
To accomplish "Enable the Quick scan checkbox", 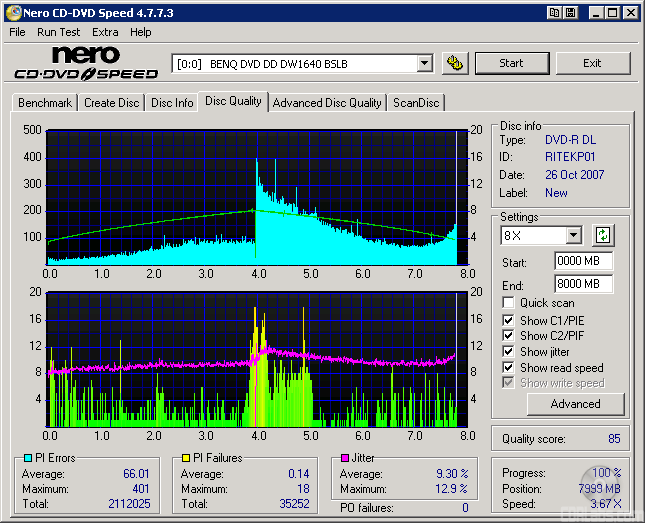I will (x=509, y=303).
